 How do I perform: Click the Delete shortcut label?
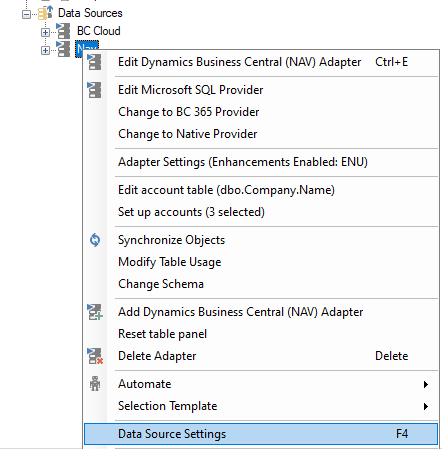tap(392, 356)
